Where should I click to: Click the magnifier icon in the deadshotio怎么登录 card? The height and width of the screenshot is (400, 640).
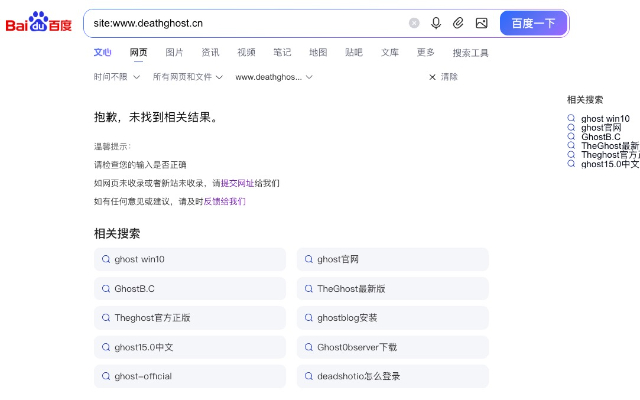[x=309, y=376]
